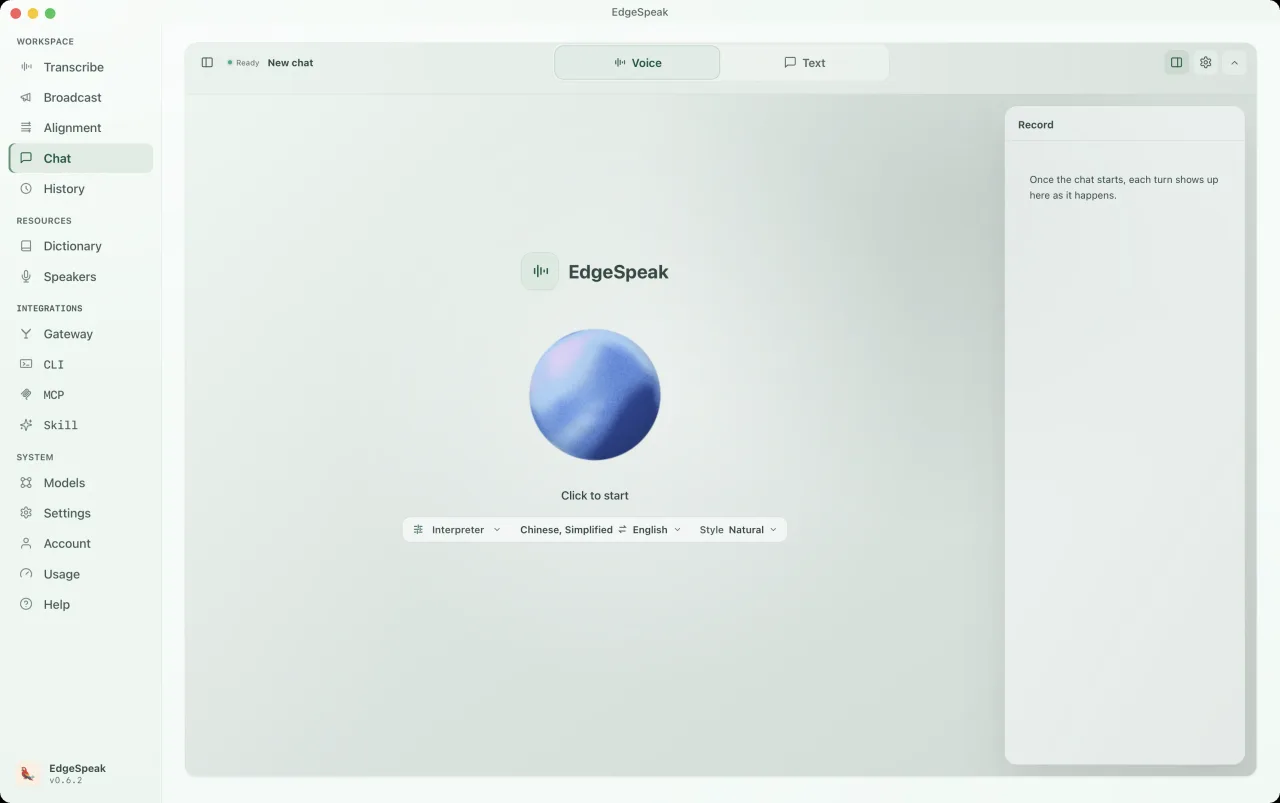The width and height of the screenshot is (1280, 803).
Task: Open the Dictionary resource
Action: coord(81,246)
